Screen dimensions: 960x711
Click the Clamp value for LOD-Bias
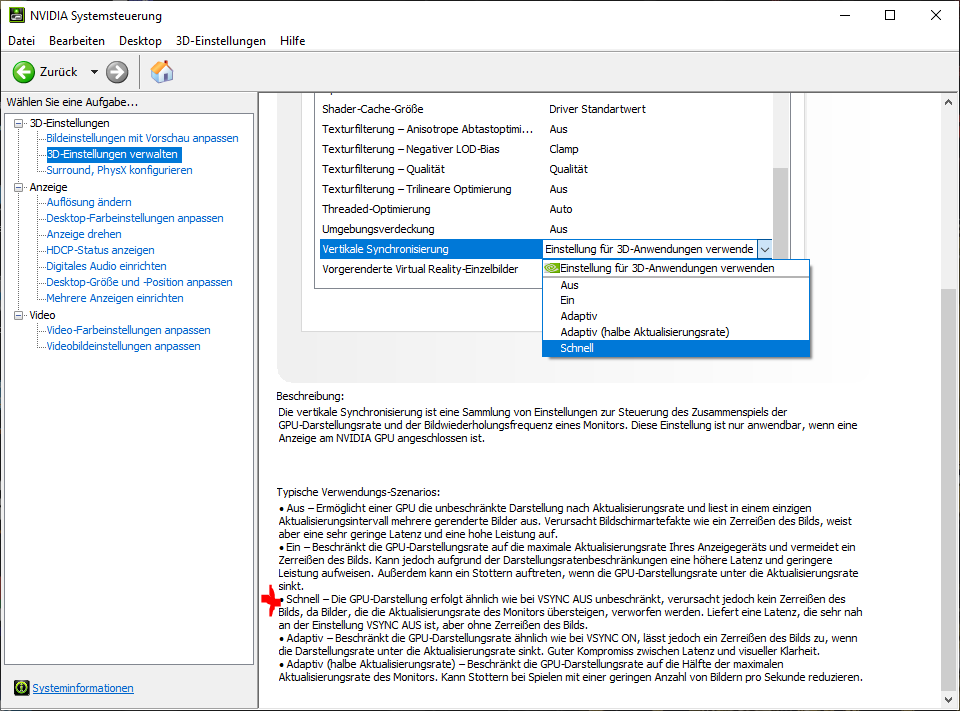(563, 149)
